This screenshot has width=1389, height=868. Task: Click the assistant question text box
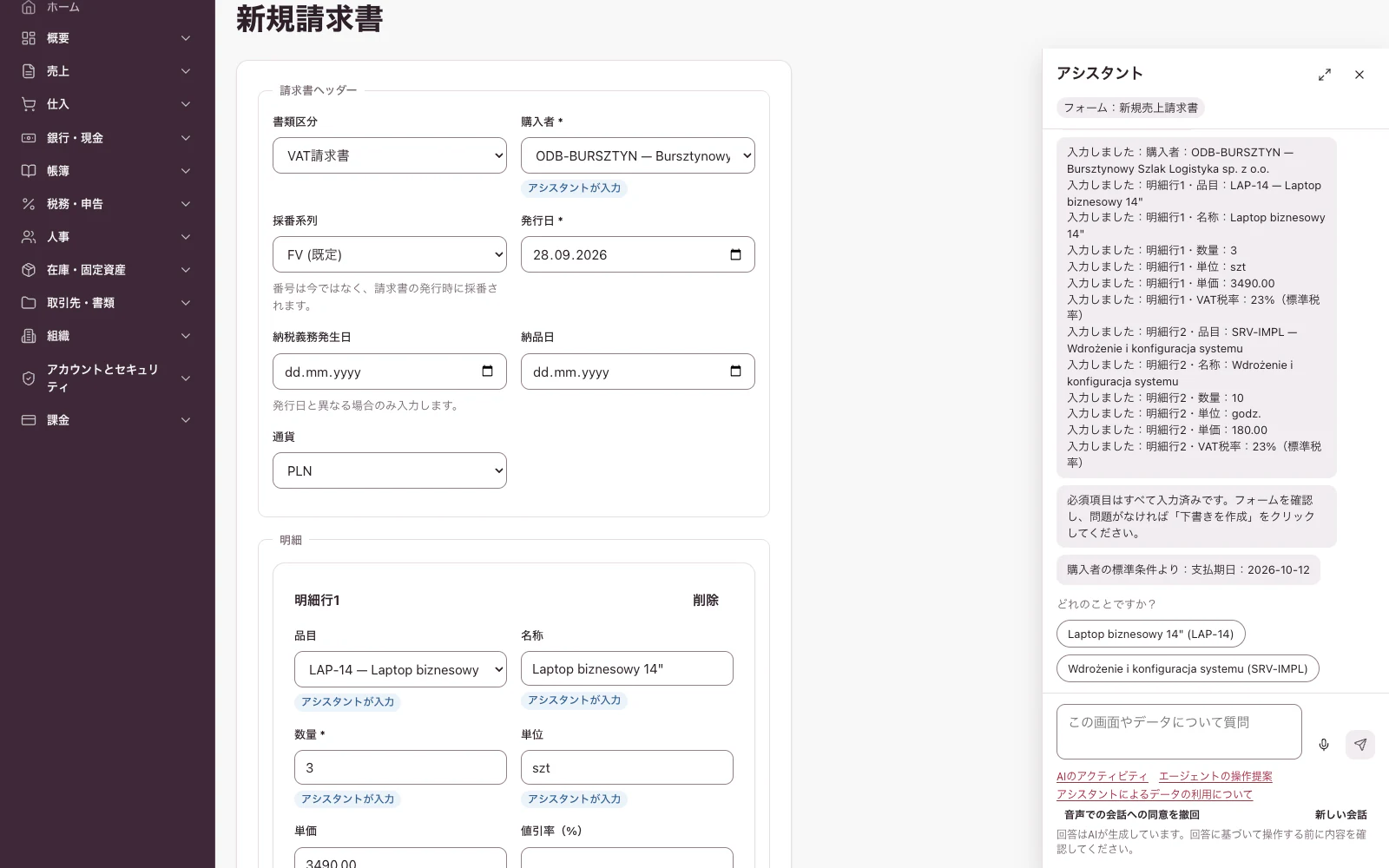pos(1179,732)
